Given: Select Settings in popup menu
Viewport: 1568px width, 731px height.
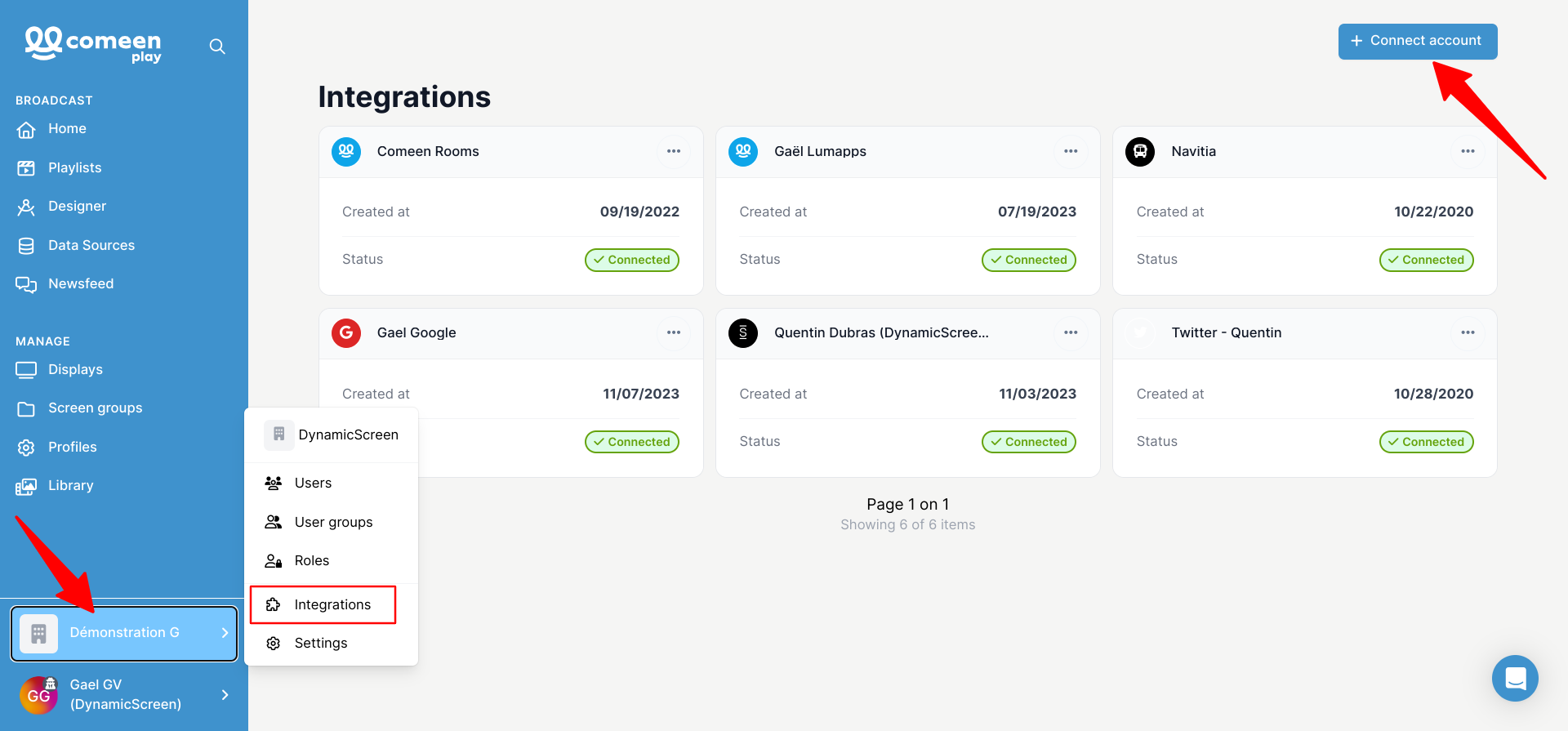Looking at the screenshot, I should coord(332,643).
